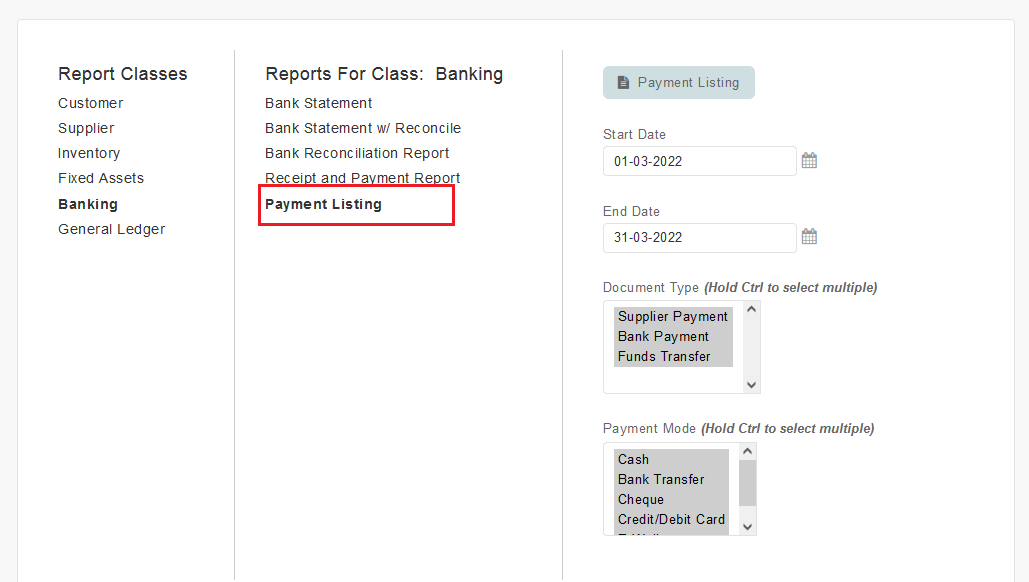Open the End Date calendar picker
The image size is (1029, 582).
[809, 237]
